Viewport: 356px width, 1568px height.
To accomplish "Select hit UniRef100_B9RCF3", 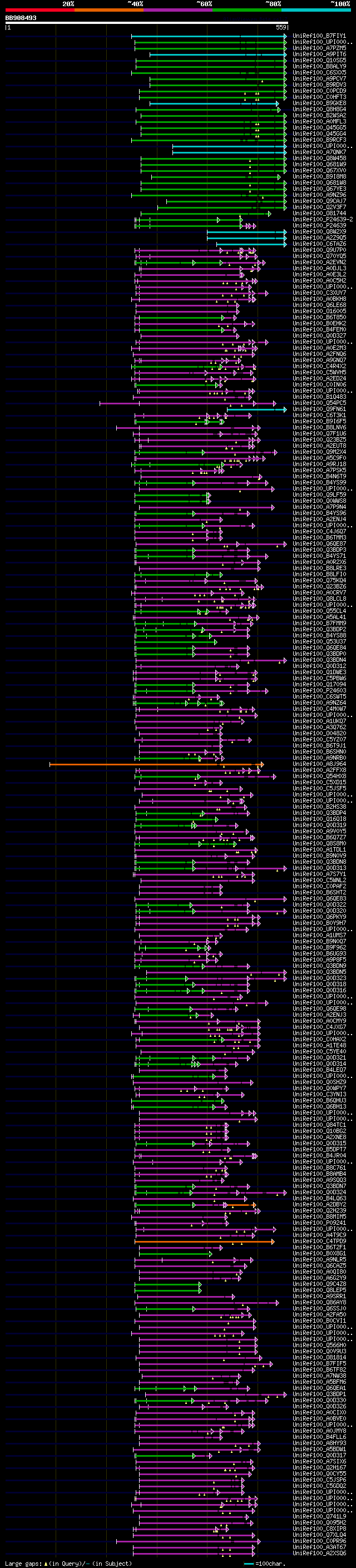I will click(319, 140).
